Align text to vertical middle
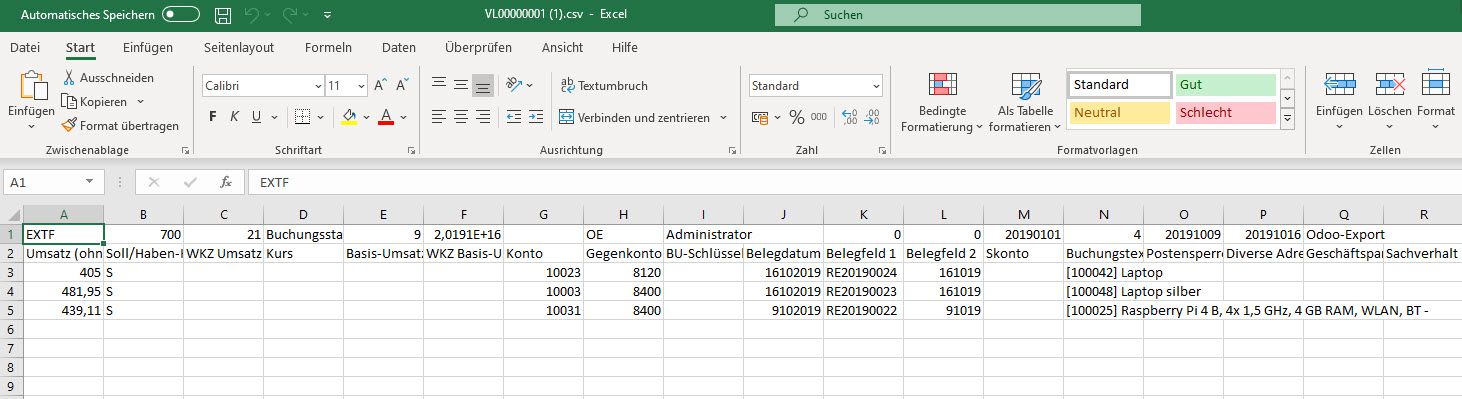The height and width of the screenshot is (399, 1462). [460, 86]
